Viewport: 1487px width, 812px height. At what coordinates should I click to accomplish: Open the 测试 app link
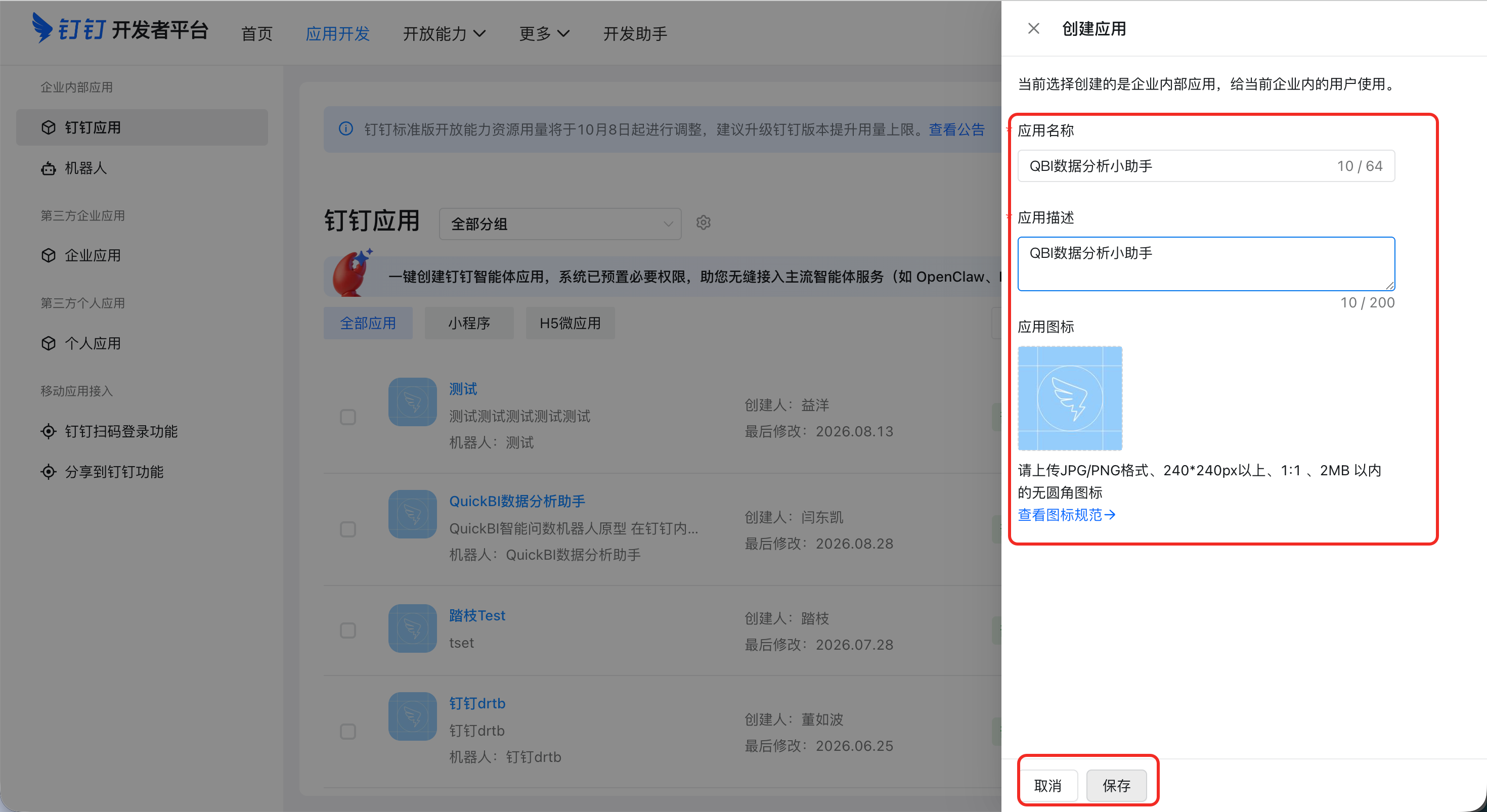coord(463,389)
